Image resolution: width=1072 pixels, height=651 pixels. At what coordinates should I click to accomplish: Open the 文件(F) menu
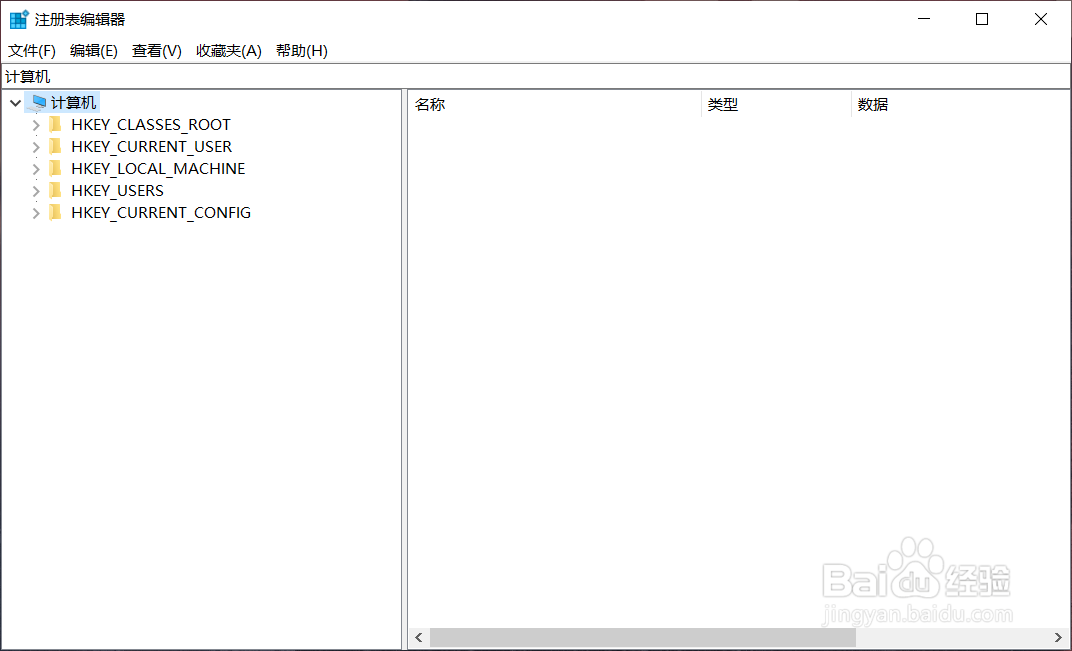[31, 51]
